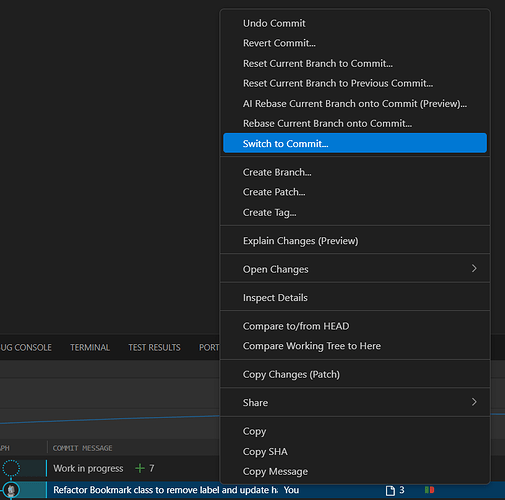
Task: Open the Test Results panel tab
Action: click(154, 347)
